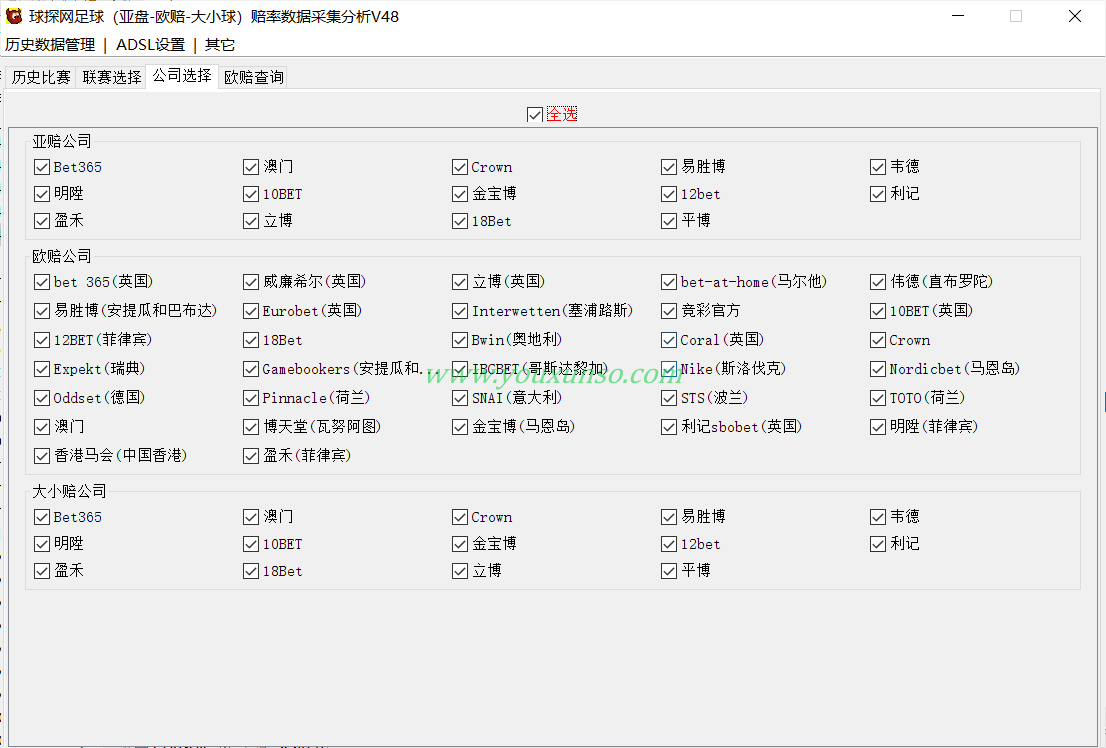
Task: Uncheck Bet365 under 大小赔公司
Action: coord(42,517)
